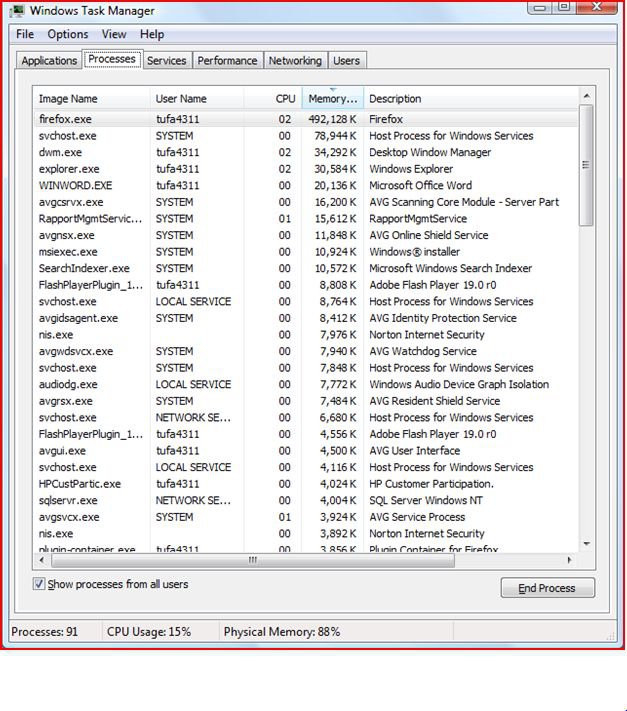Click the vertical scrollbar down arrow
This screenshot has width=627, height=711.
pos(586,543)
